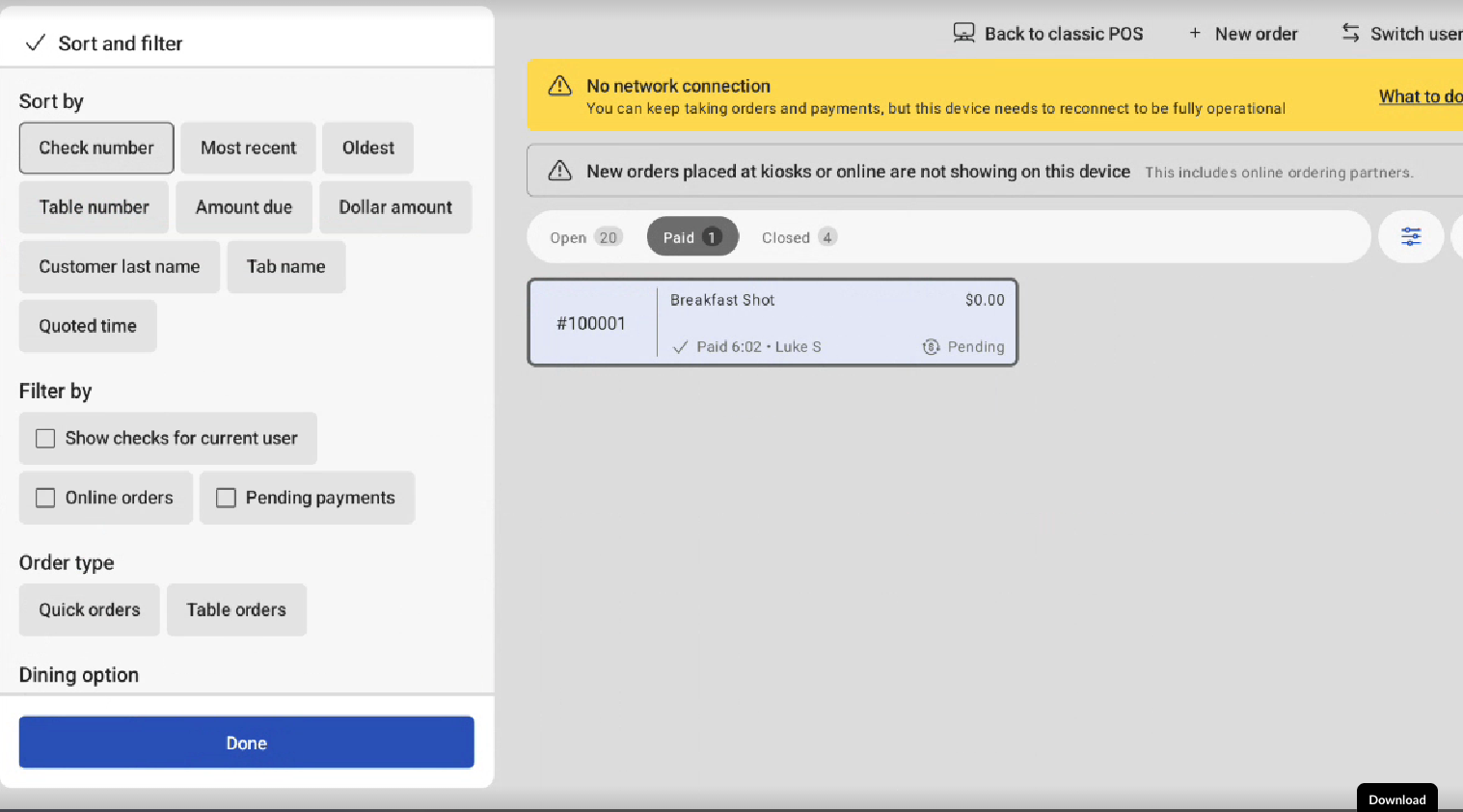
Task: Switch to the Closed orders tab
Action: click(798, 237)
